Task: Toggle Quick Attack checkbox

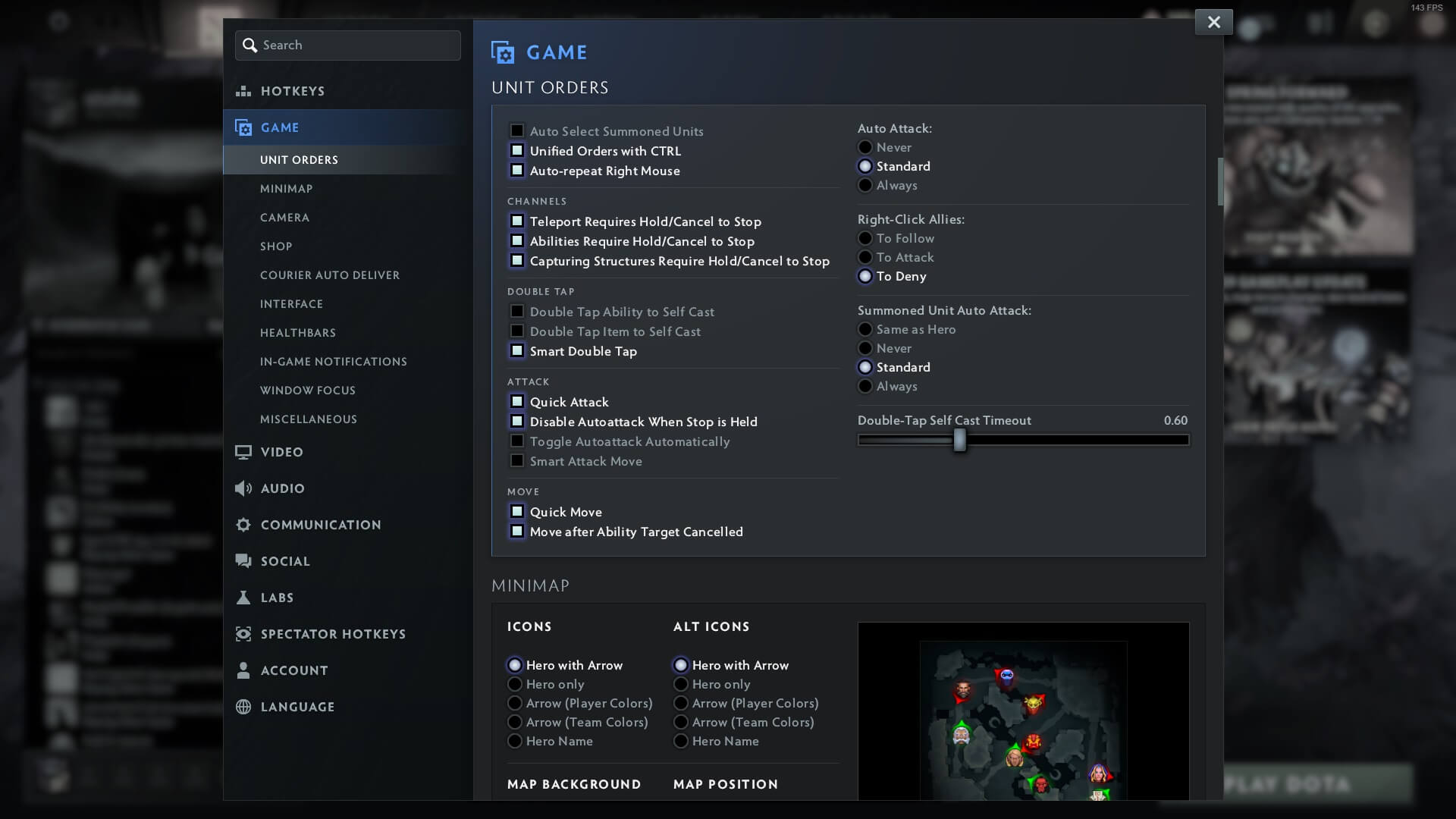Action: point(517,401)
